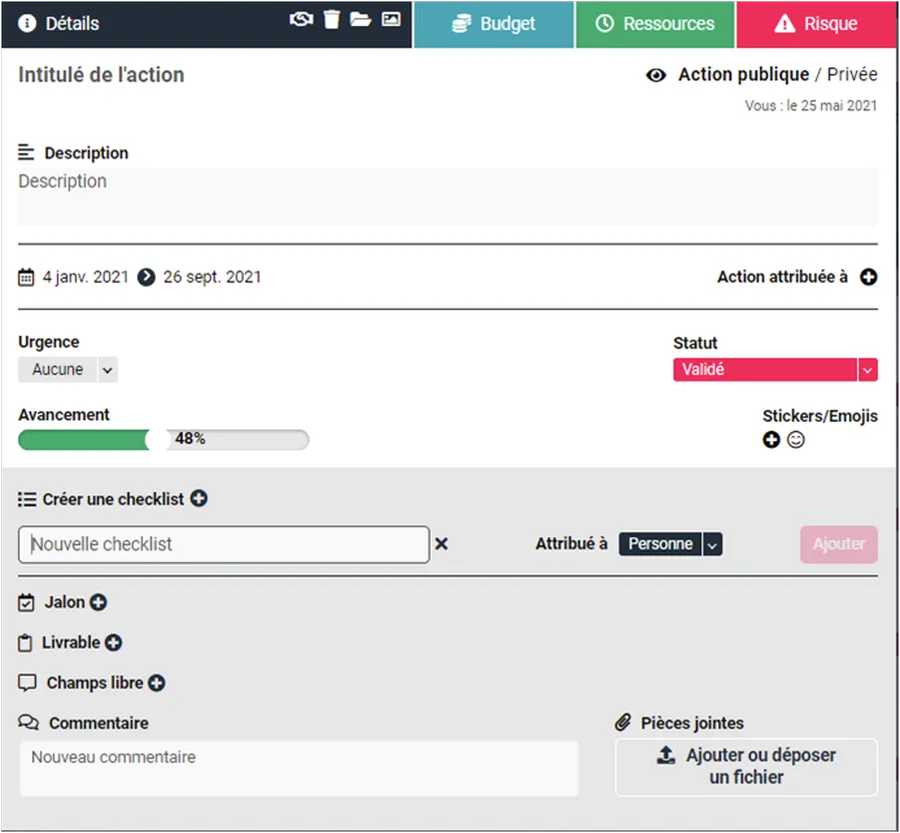
Task: Click the image icon in header
Action: click(391, 20)
